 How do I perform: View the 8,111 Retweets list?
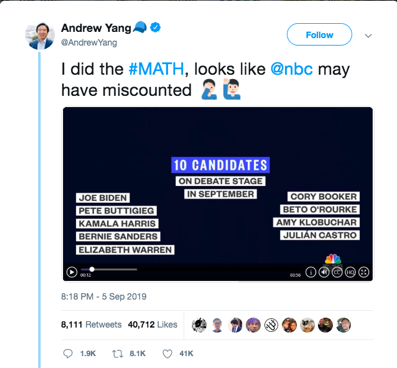(91, 324)
